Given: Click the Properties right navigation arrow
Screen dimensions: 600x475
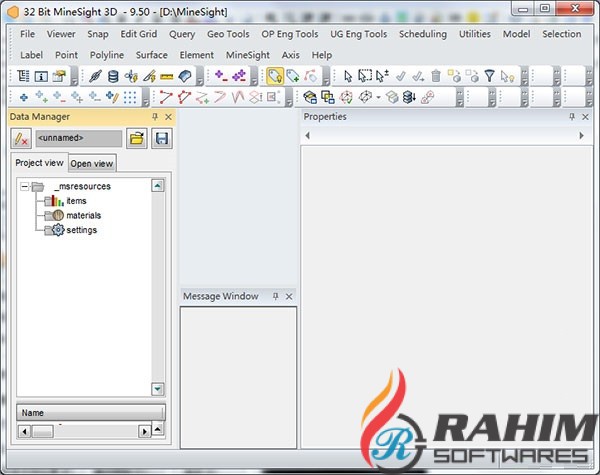Looking at the screenshot, I should coord(581,135).
